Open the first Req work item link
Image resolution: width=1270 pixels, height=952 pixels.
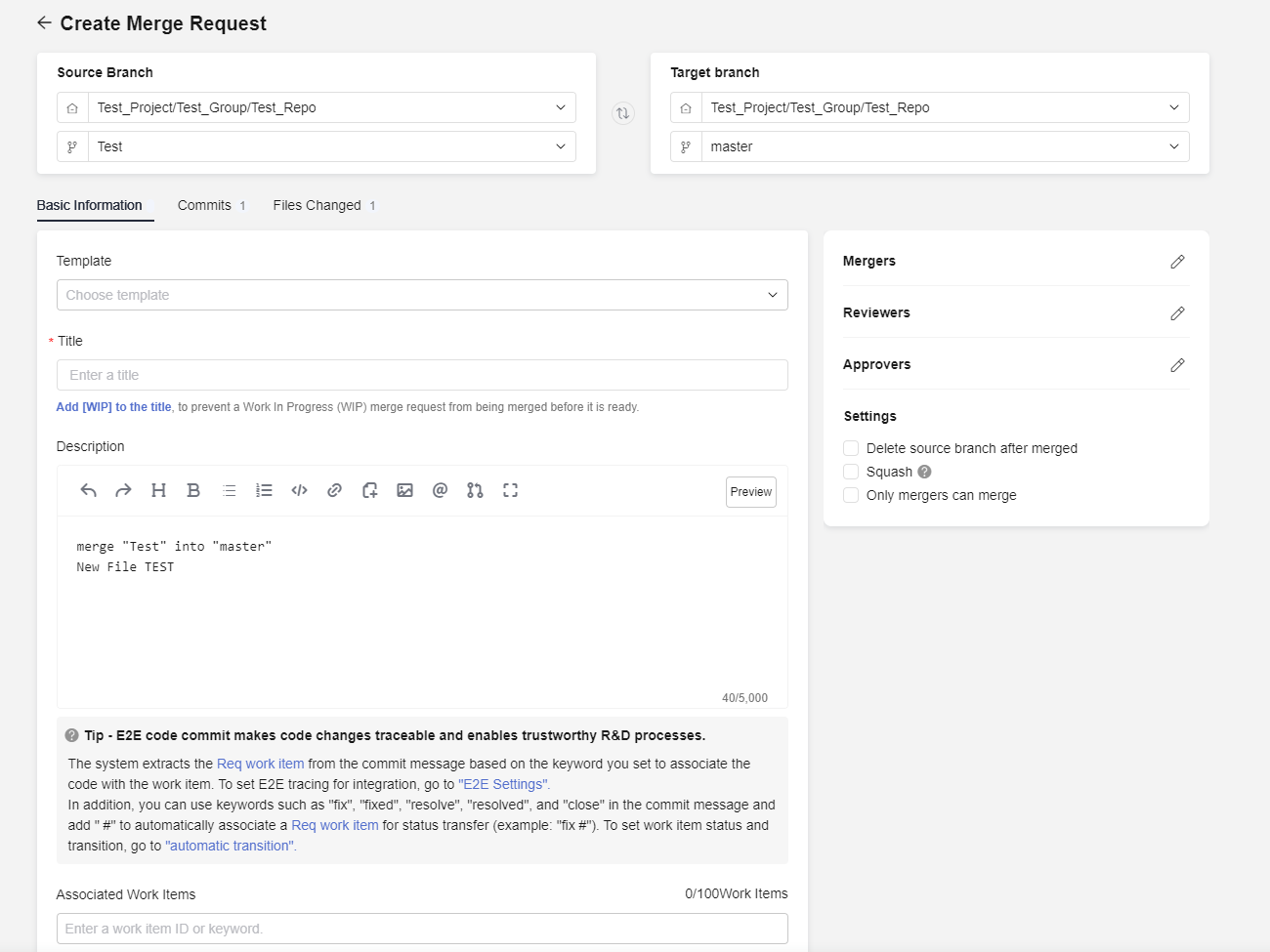[x=261, y=764]
